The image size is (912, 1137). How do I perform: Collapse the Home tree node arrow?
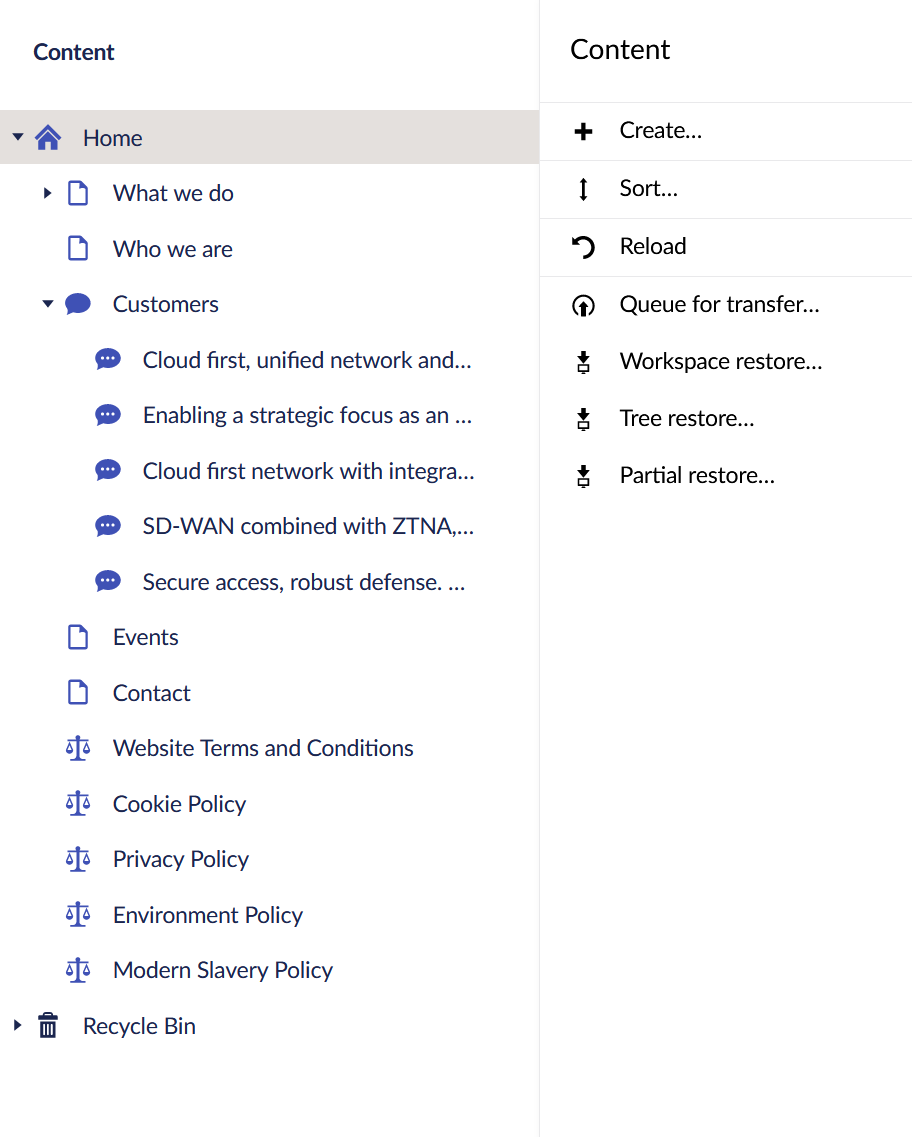18,136
